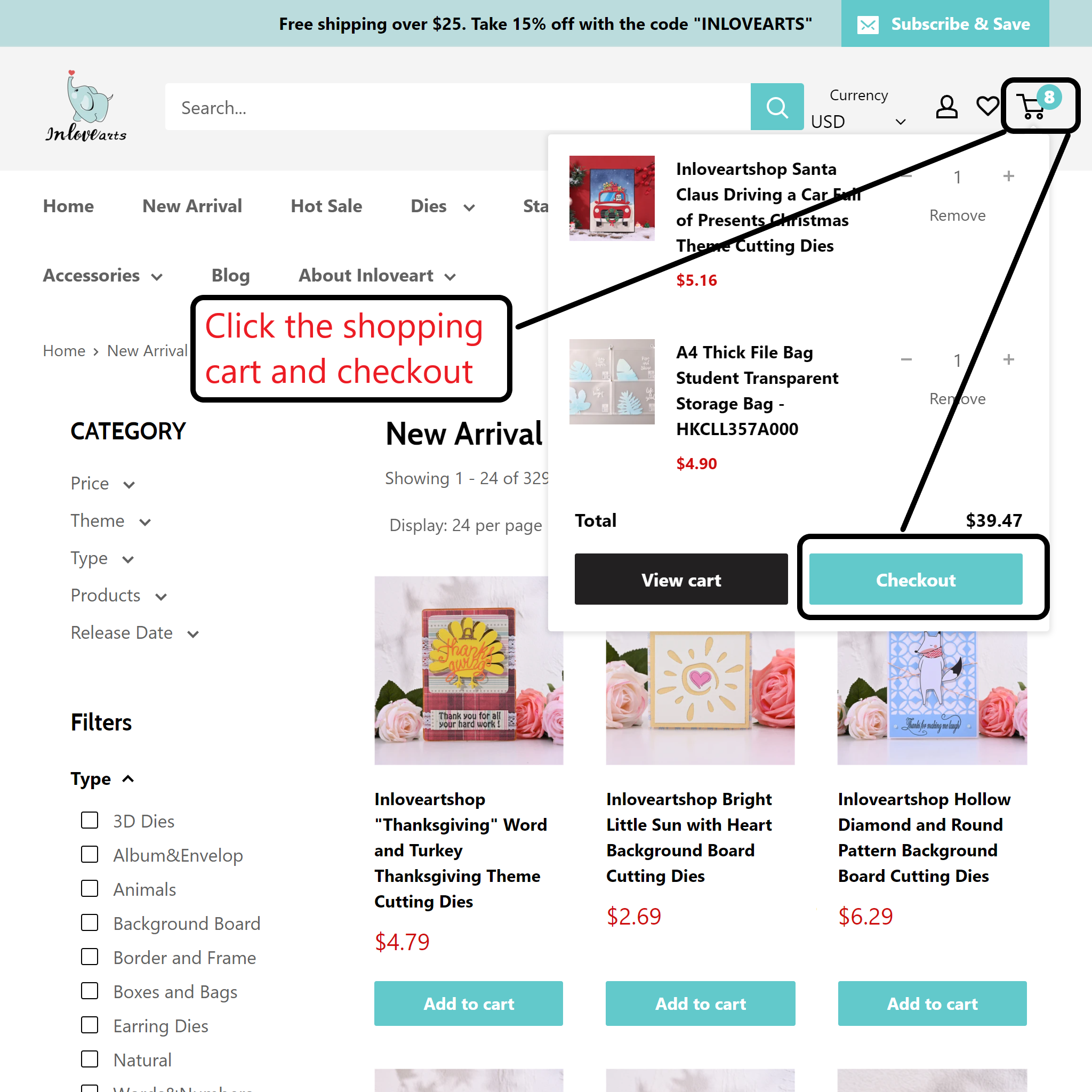Decrease A4 File Bag quantity with minus
Screen dimensions: 1092x1092
906,359
